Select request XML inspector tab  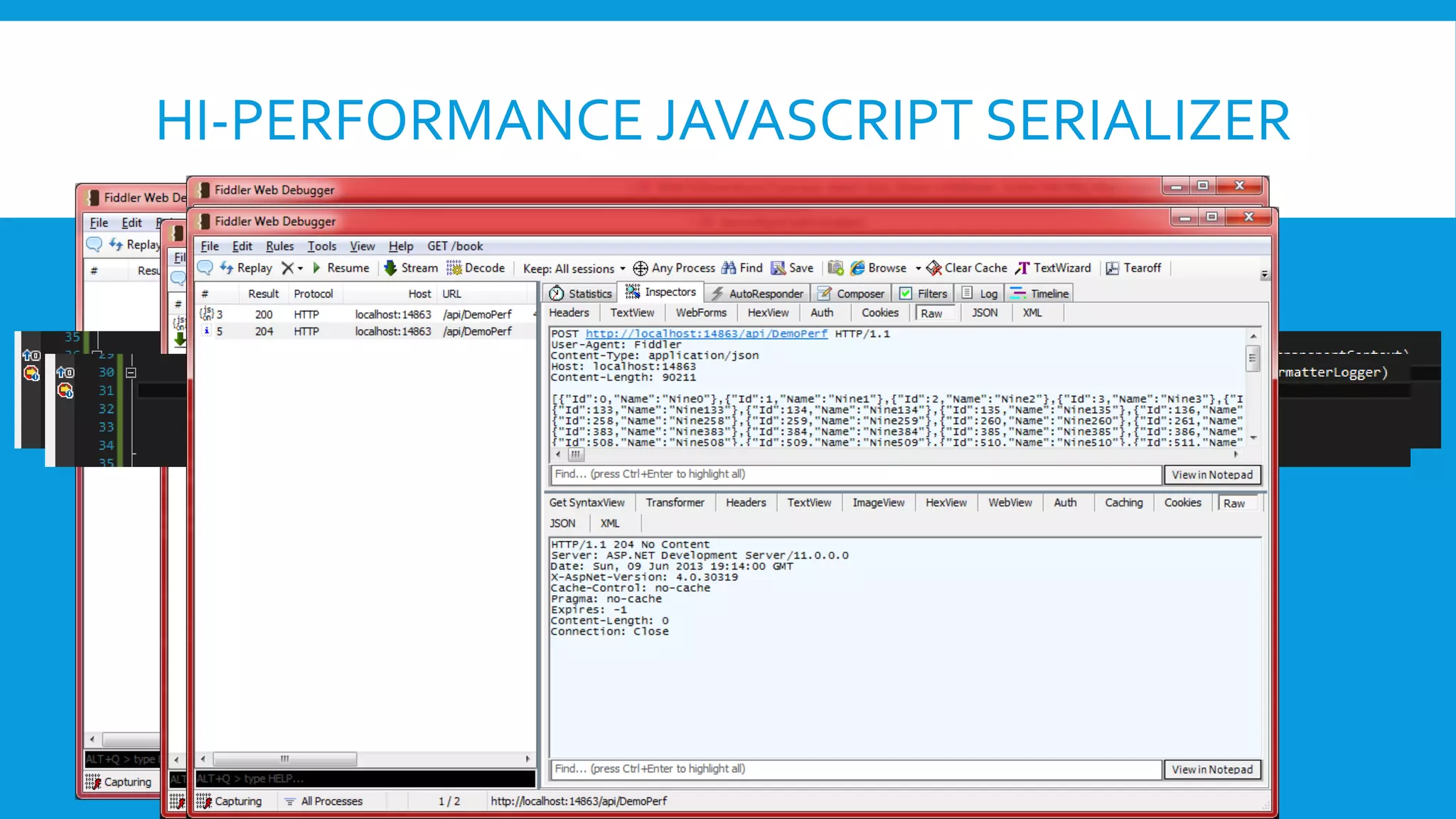(x=1032, y=313)
